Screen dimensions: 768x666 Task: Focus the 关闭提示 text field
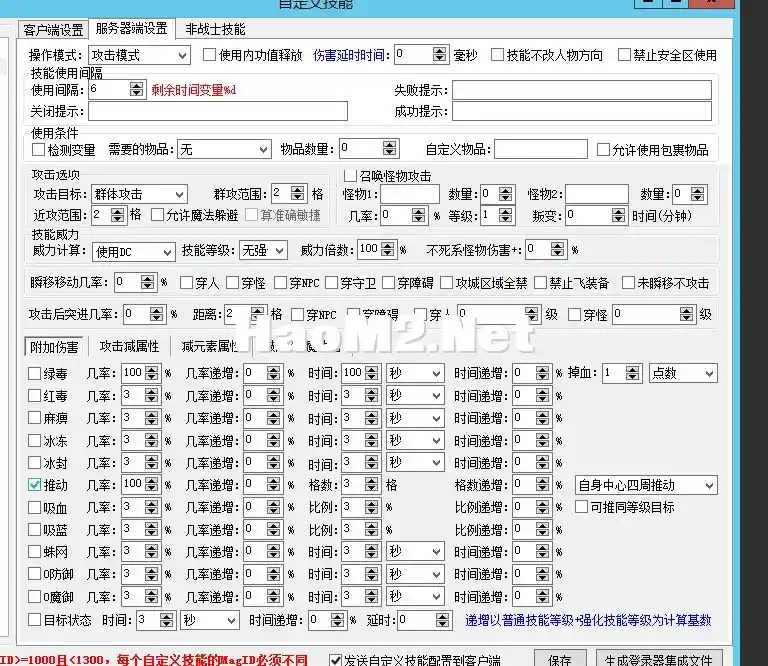218,111
